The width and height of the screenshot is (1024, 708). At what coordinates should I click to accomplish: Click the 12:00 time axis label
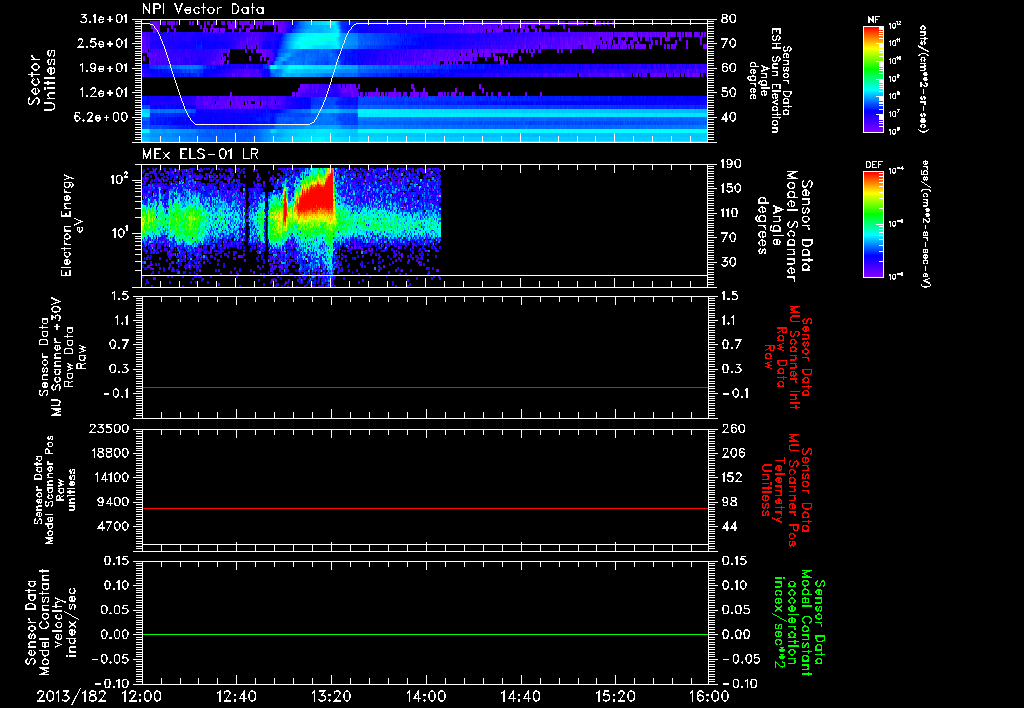142,696
